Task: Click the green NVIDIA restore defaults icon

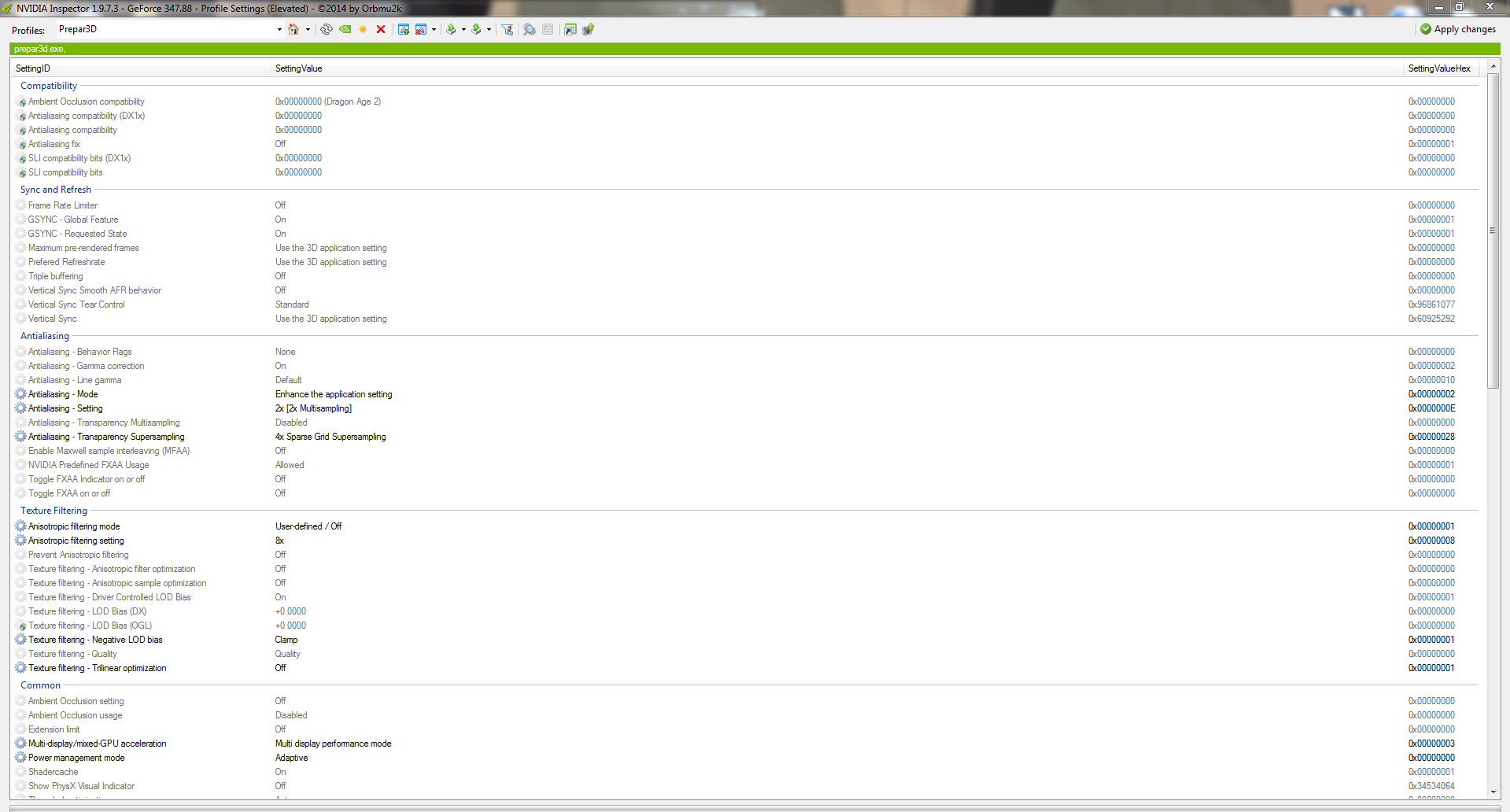Action: pos(345,29)
